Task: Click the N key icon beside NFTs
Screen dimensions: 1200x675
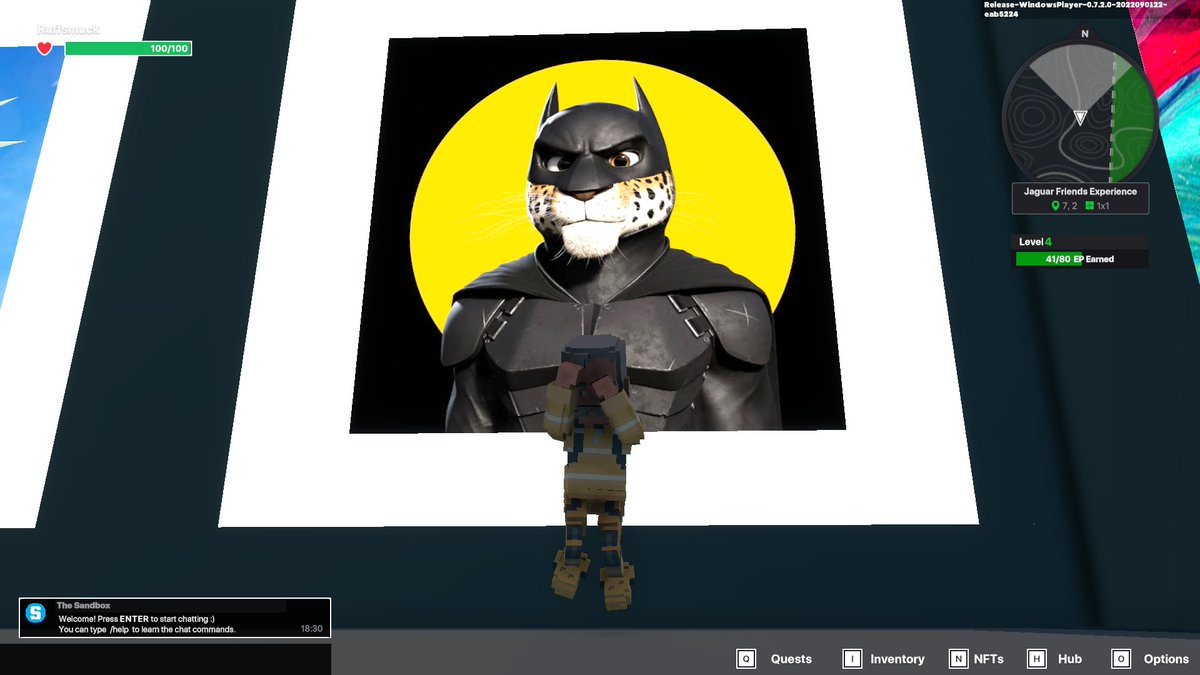Action: [x=958, y=659]
